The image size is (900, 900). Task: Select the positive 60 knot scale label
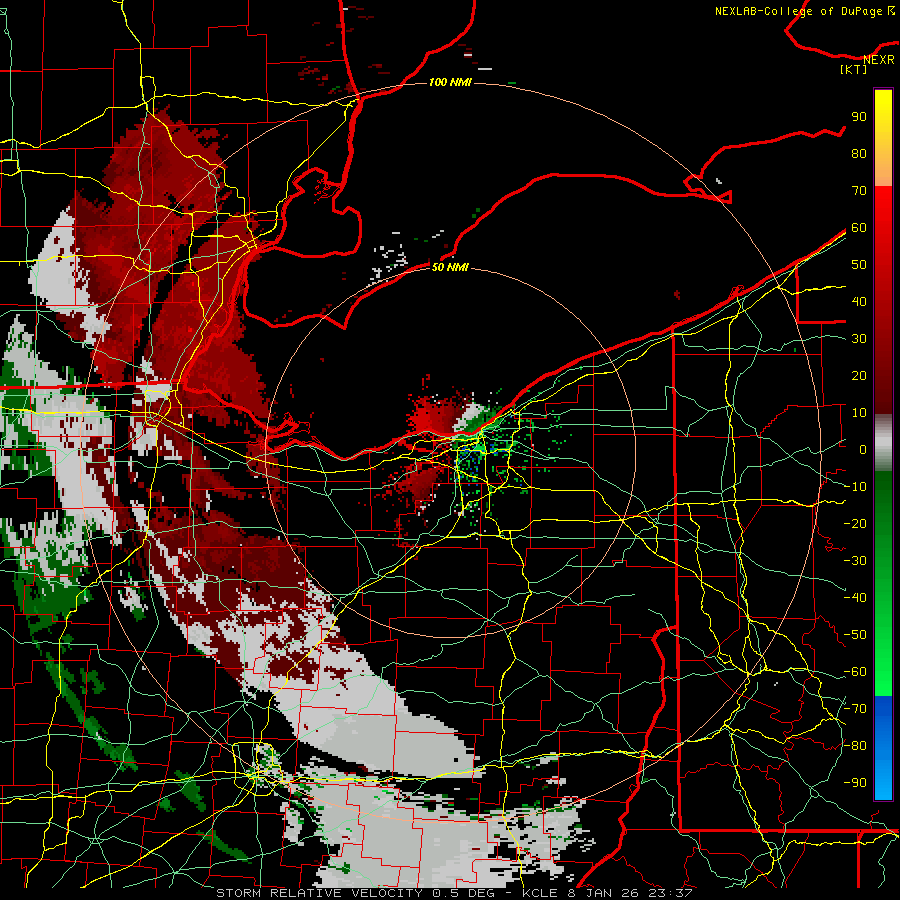tap(859, 227)
